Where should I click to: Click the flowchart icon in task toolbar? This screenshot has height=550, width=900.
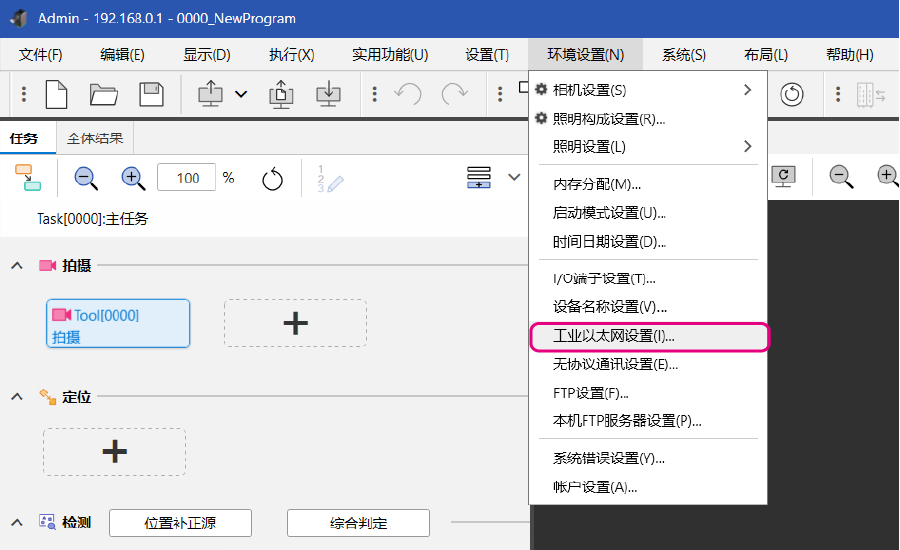tap(28, 178)
